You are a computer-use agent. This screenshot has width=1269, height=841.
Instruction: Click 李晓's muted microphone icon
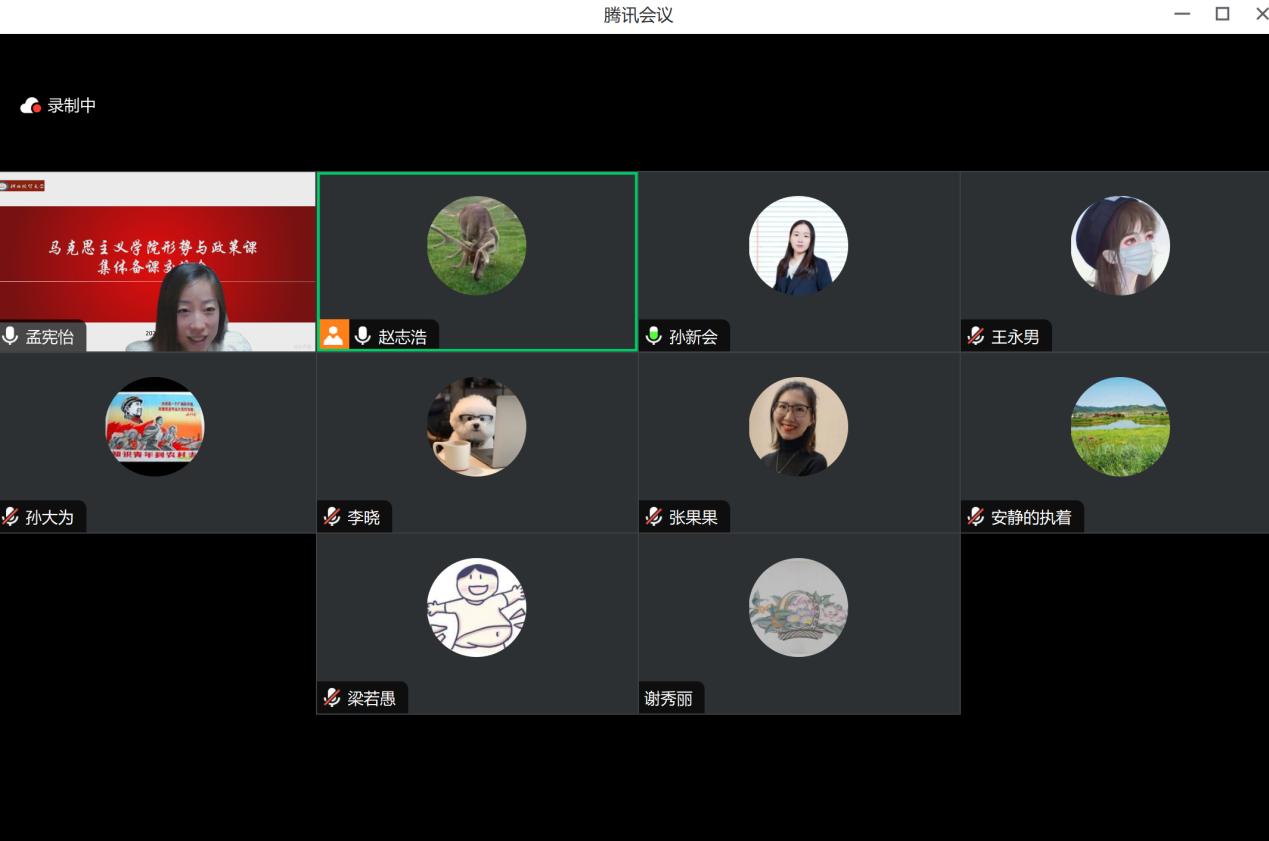tap(332, 517)
